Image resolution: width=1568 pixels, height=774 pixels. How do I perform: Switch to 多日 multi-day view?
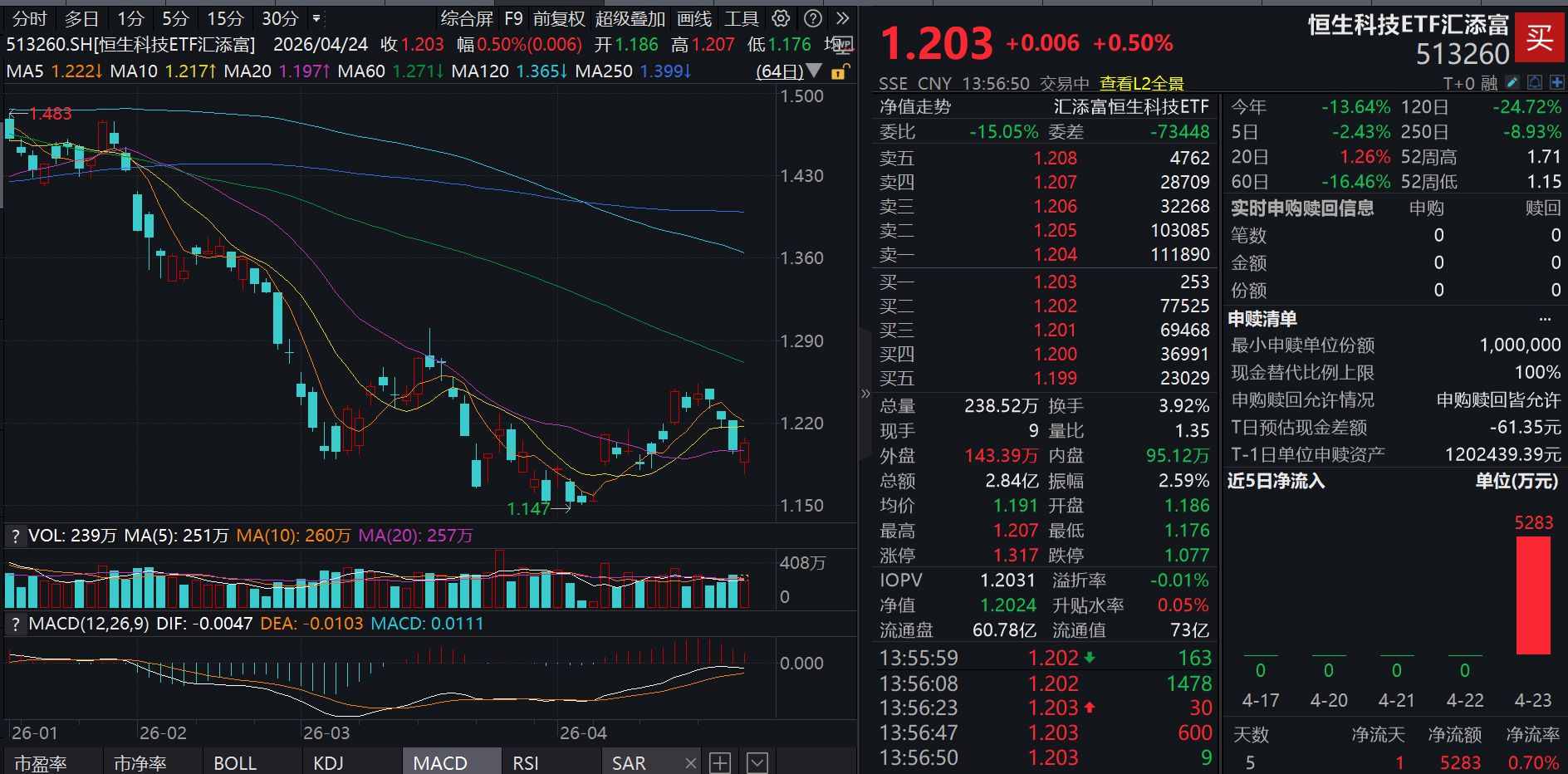point(81,18)
